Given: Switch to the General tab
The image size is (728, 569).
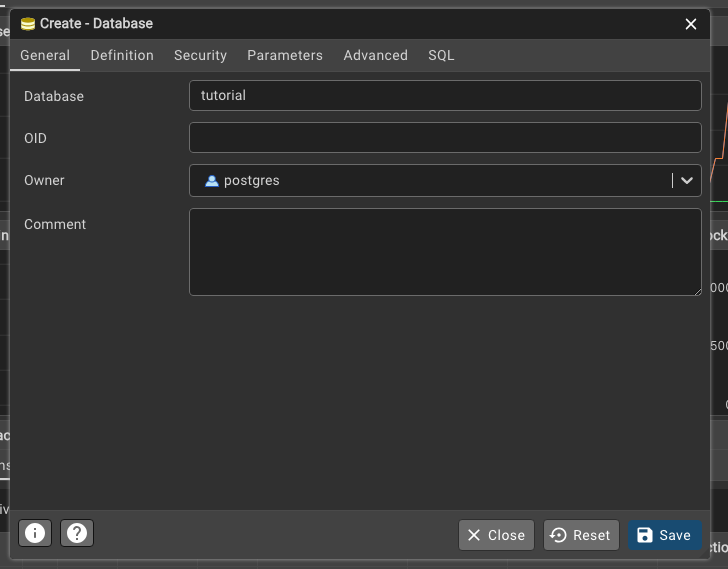Looking at the screenshot, I should [45, 56].
